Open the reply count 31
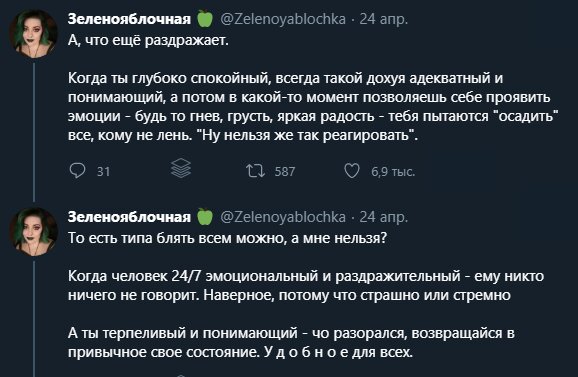578x377 pixels. point(104,172)
